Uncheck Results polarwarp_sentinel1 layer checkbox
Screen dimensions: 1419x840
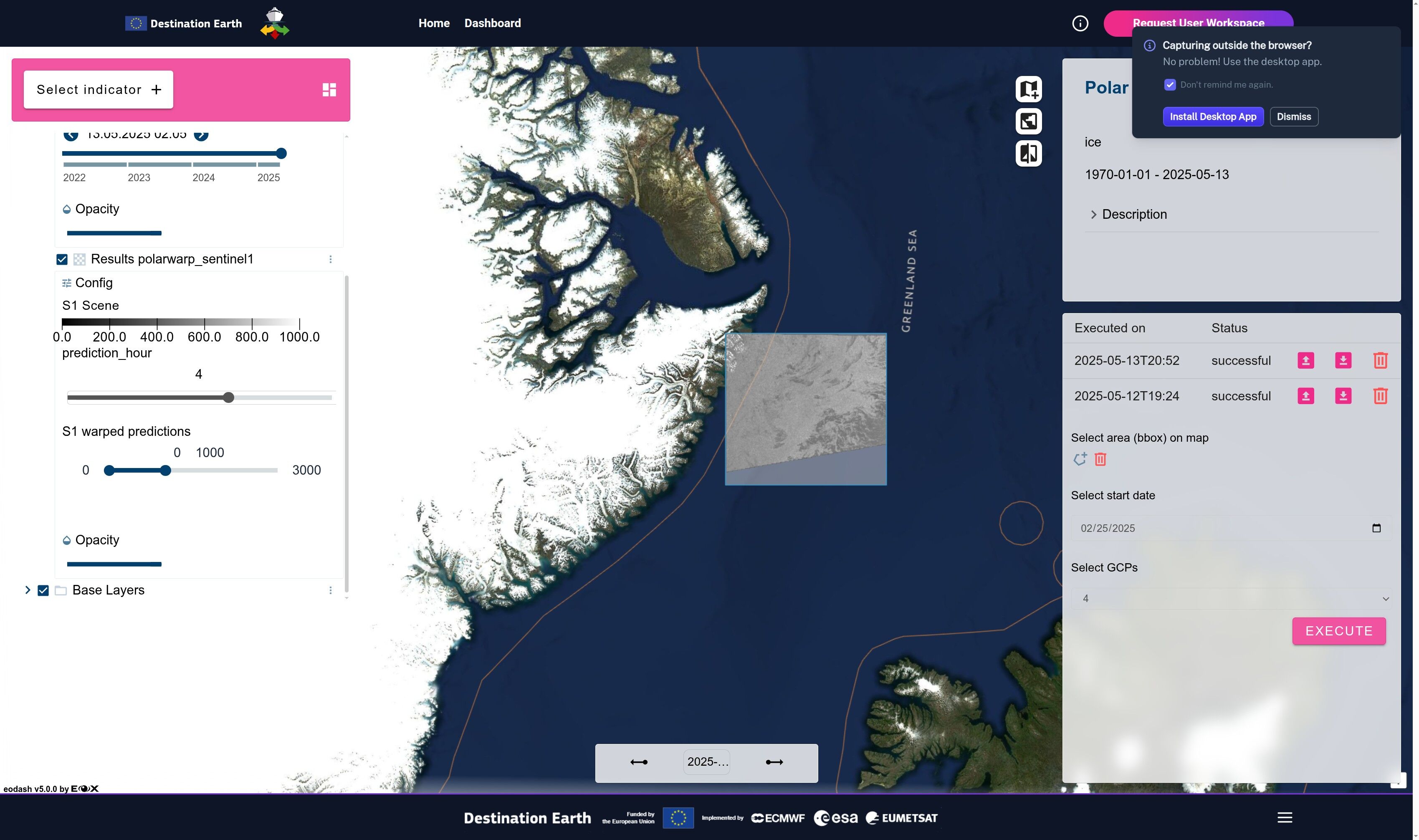[x=62, y=259]
